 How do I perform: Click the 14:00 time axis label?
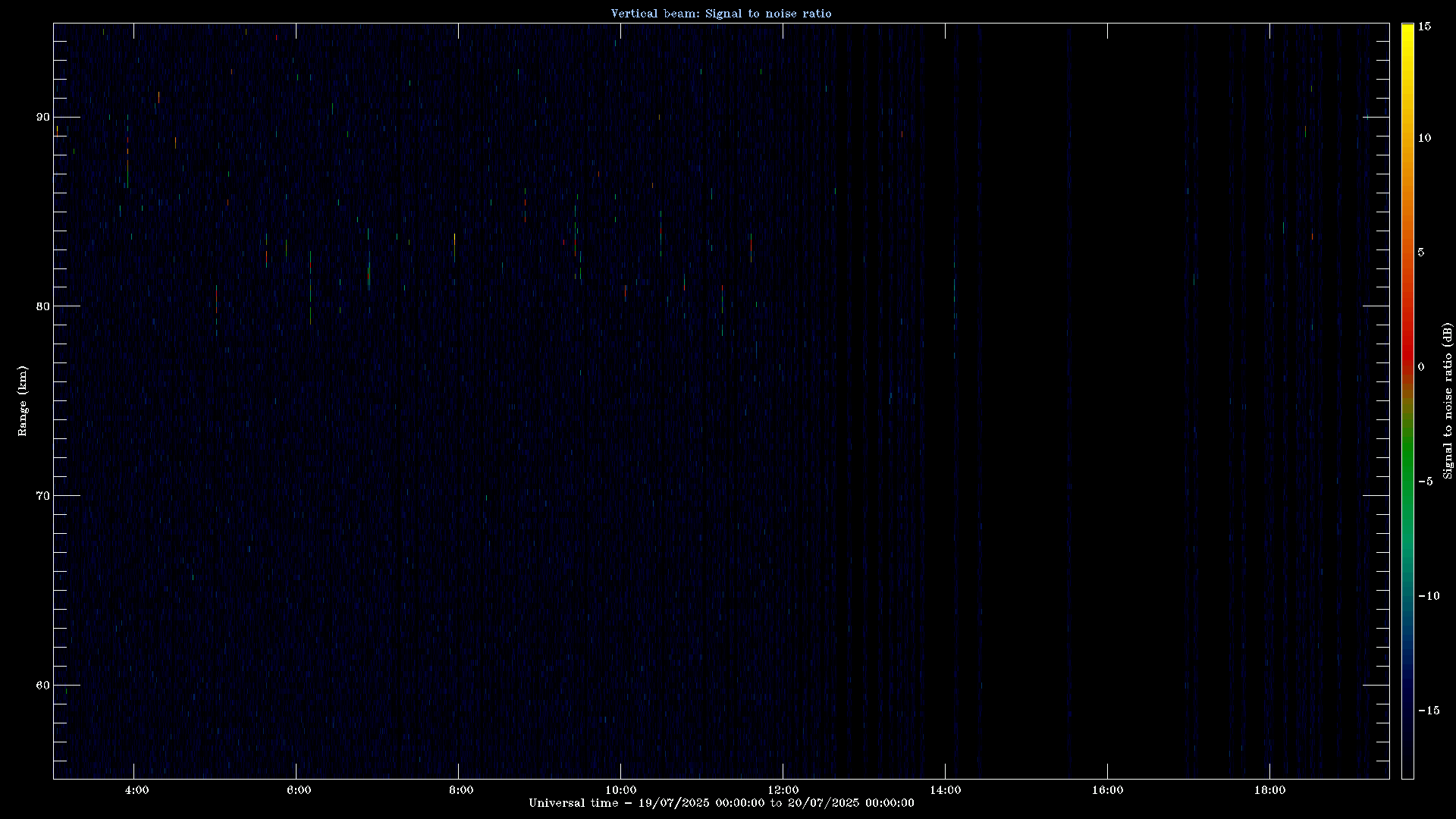coord(946,790)
